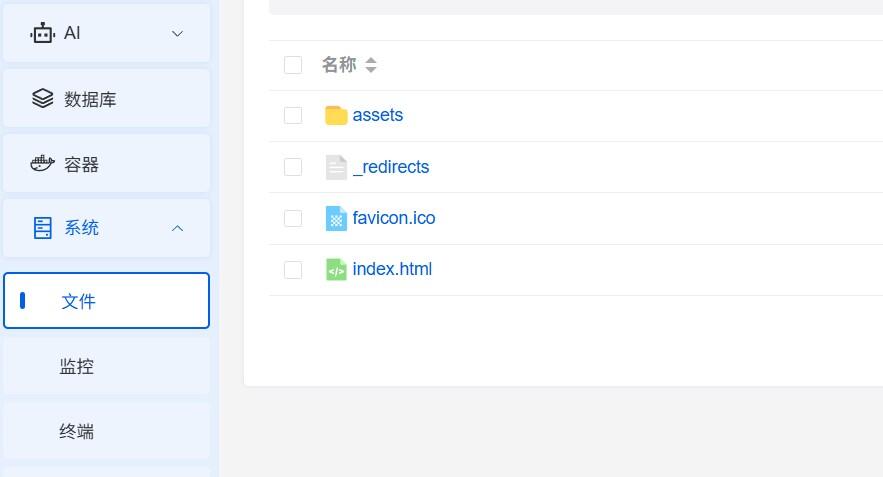This screenshot has height=477, width=883.
Task: Expand the AI menu chevron
Action: pyautogui.click(x=178, y=33)
